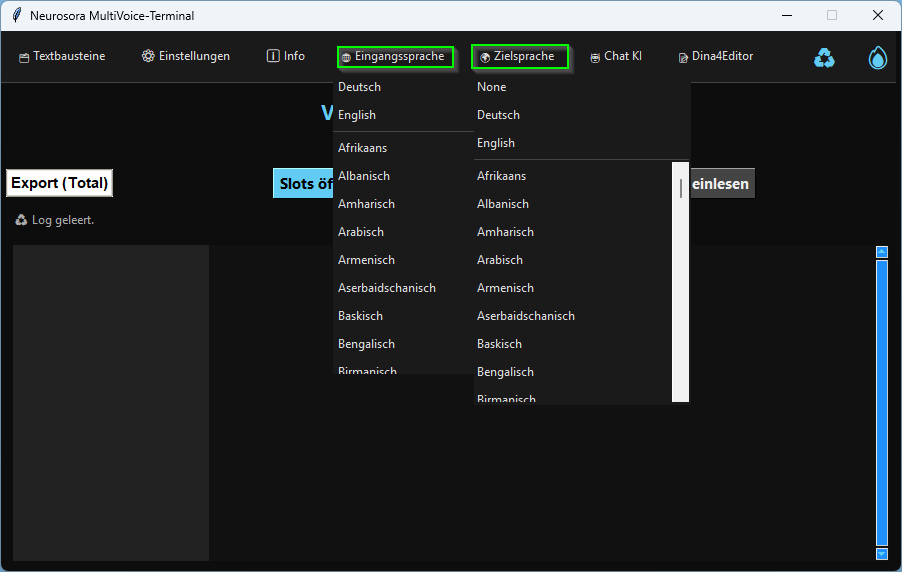Image resolution: width=902 pixels, height=572 pixels.
Task: Open Einstellungen with the gear icon
Action: click(186, 57)
